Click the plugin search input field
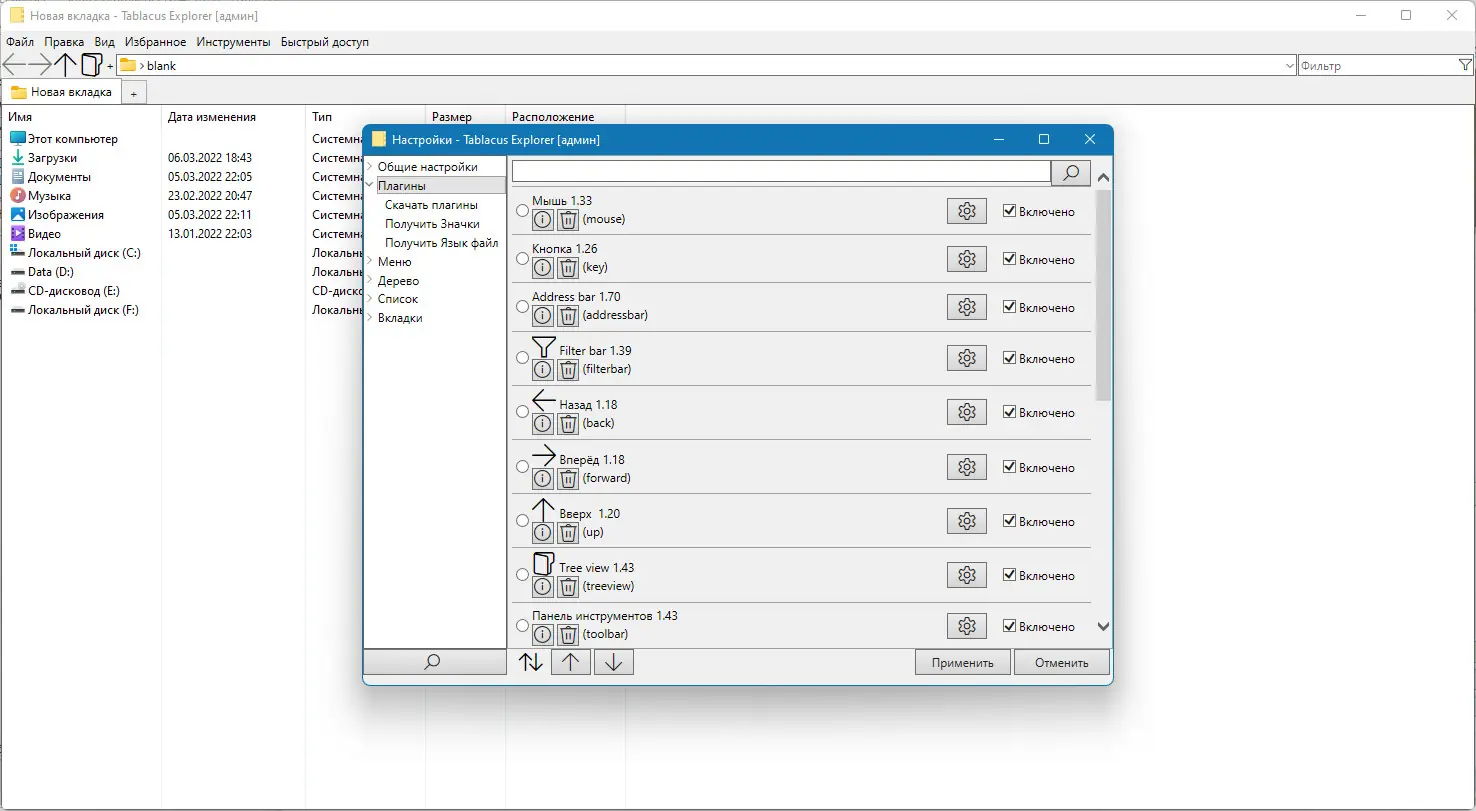 point(781,173)
